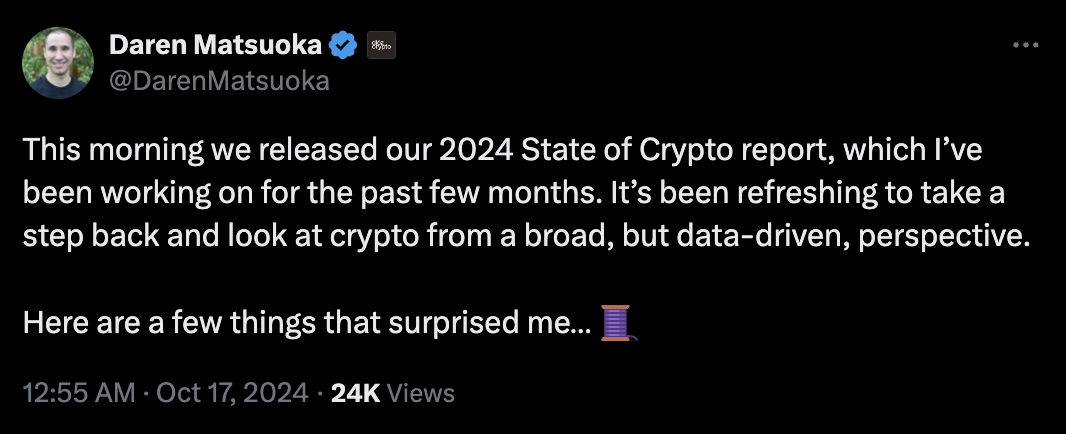Screen dimensions: 1066x434
Task: Click the words "surprised me"
Action: [517, 322]
